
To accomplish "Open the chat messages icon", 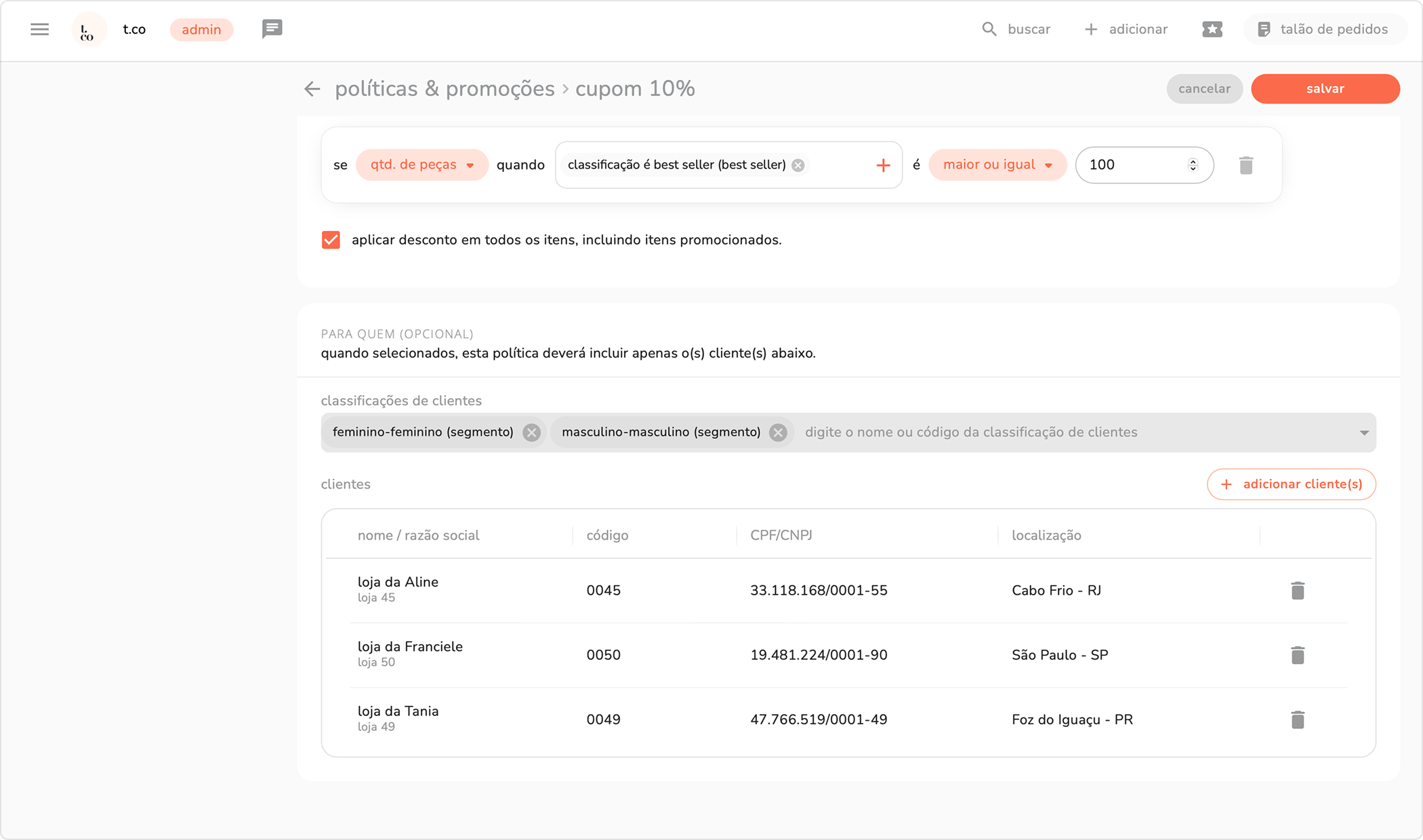I will click(x=272, y=29).
